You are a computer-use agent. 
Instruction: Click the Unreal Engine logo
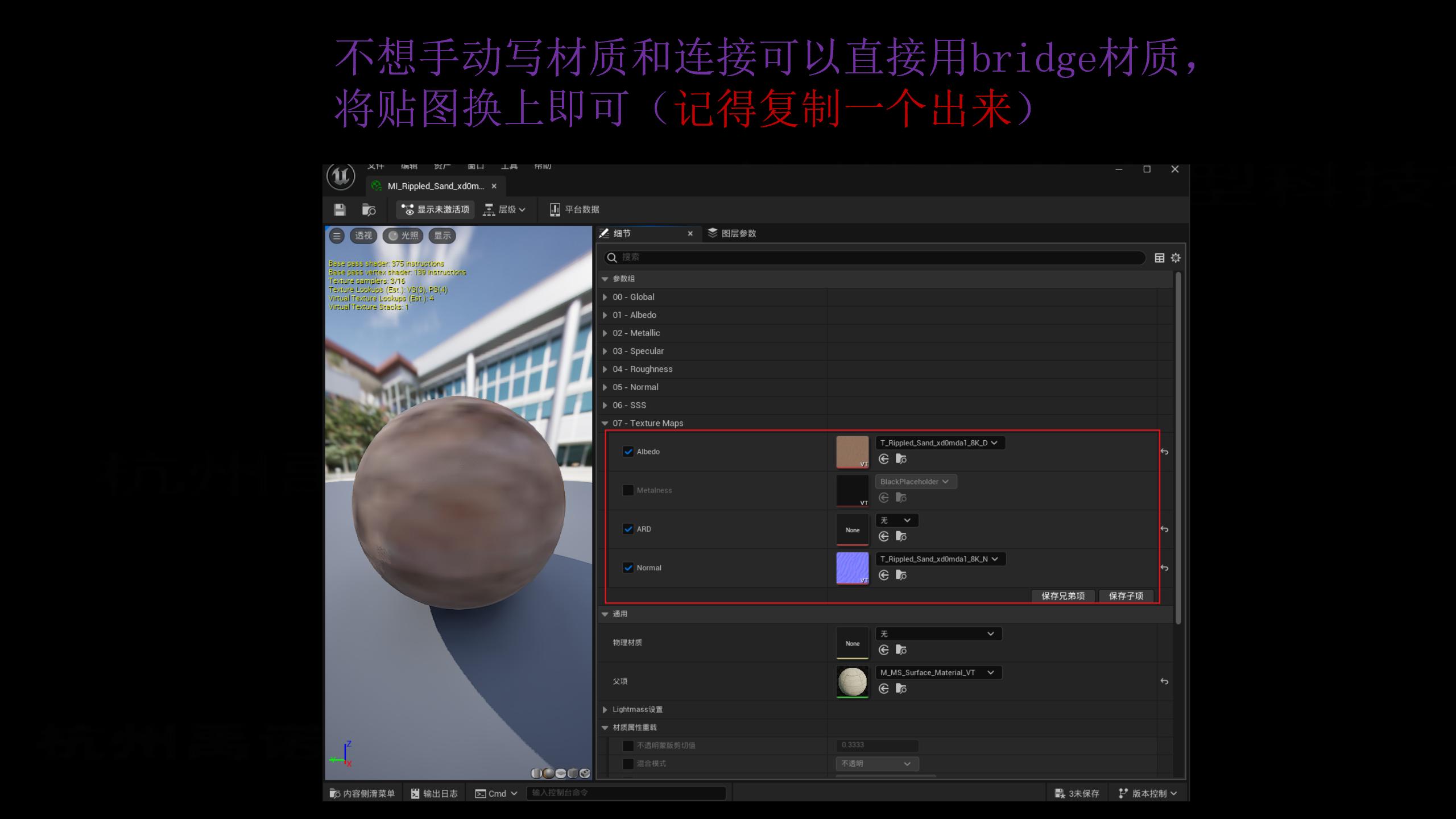point(341,176)
